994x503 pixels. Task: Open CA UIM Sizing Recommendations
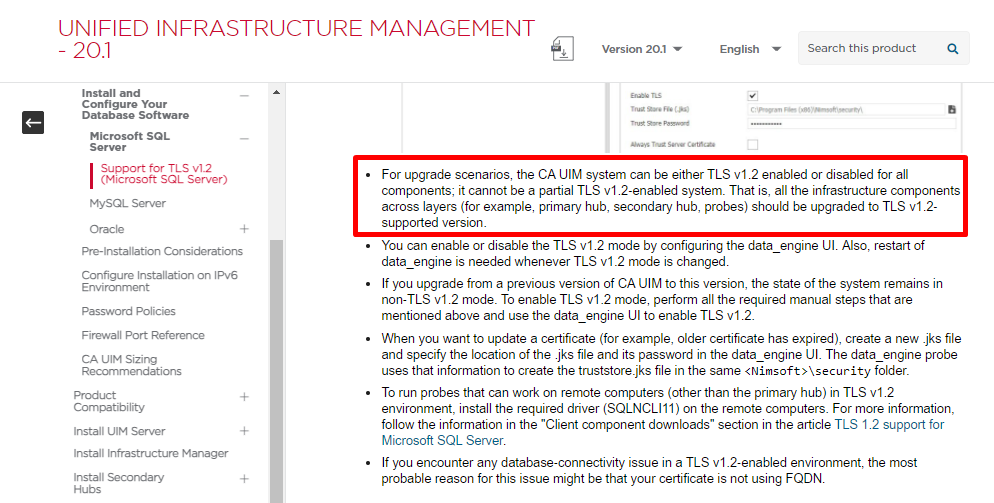[131, 365]
